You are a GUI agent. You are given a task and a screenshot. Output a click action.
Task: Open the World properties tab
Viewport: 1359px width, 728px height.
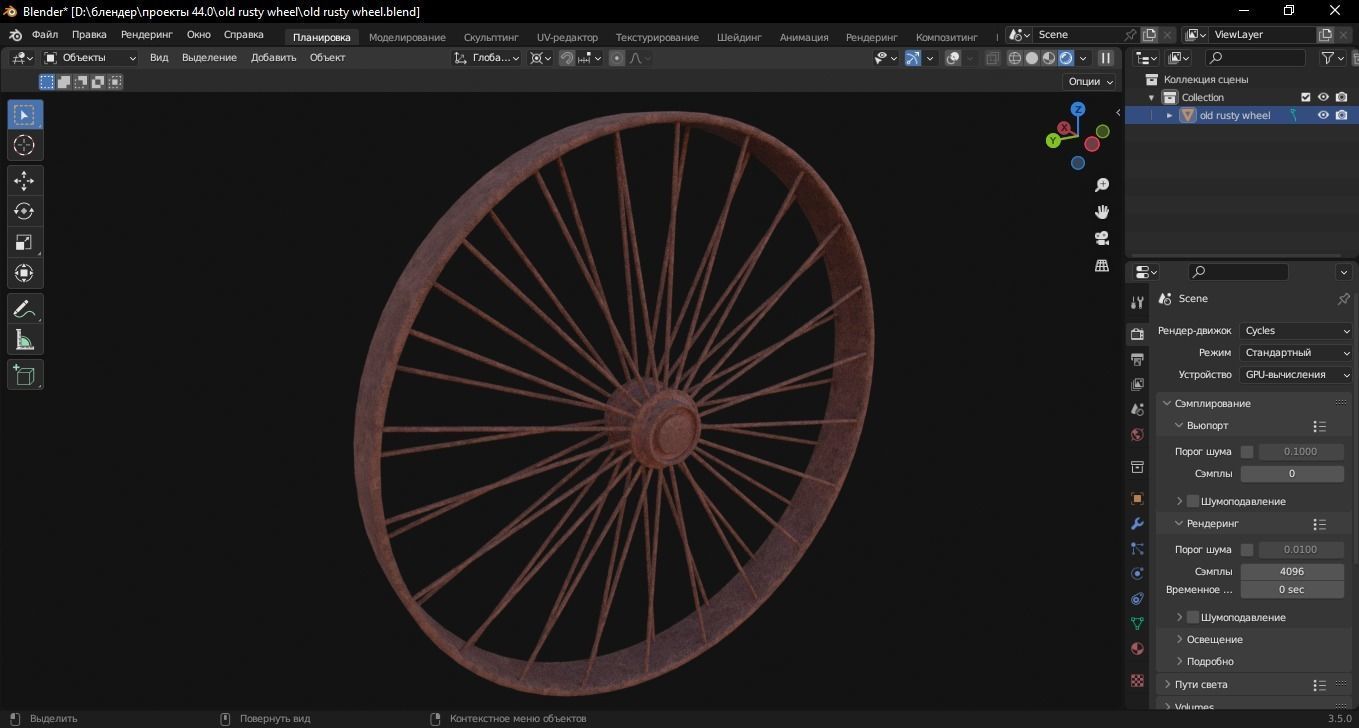click(x=1137, y=435)
